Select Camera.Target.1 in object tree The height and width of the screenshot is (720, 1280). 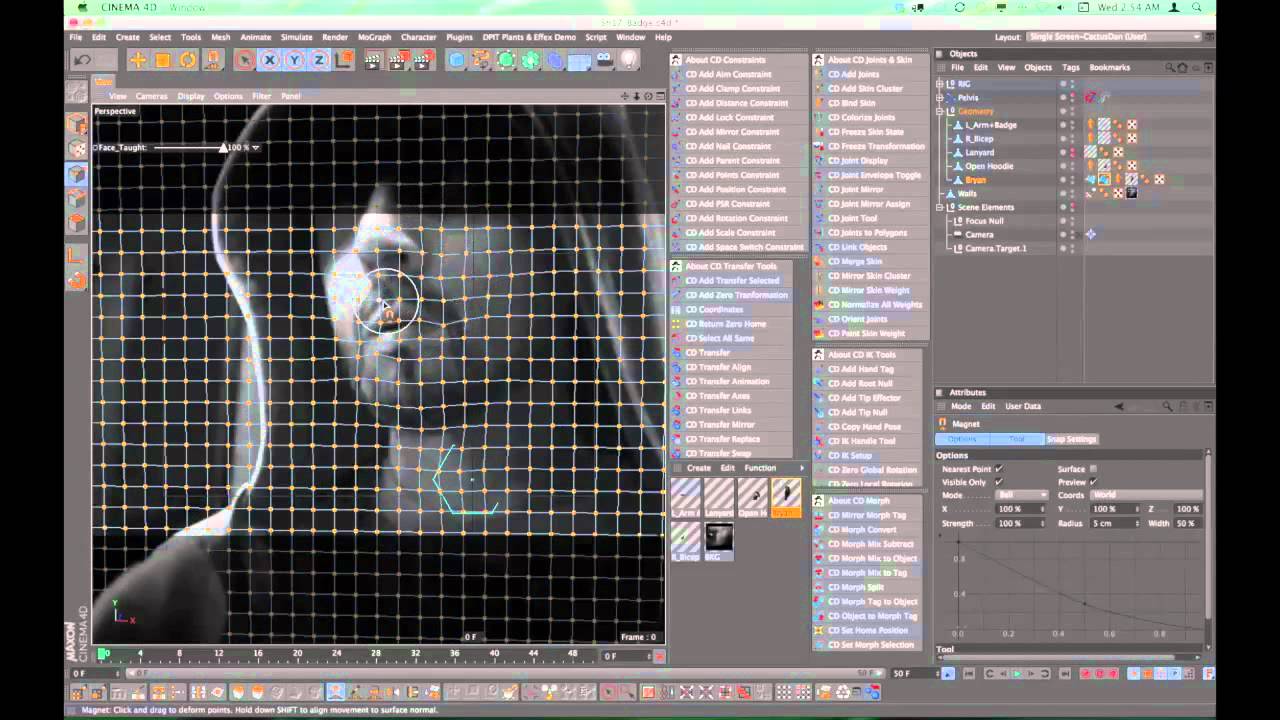click(995, 248)
